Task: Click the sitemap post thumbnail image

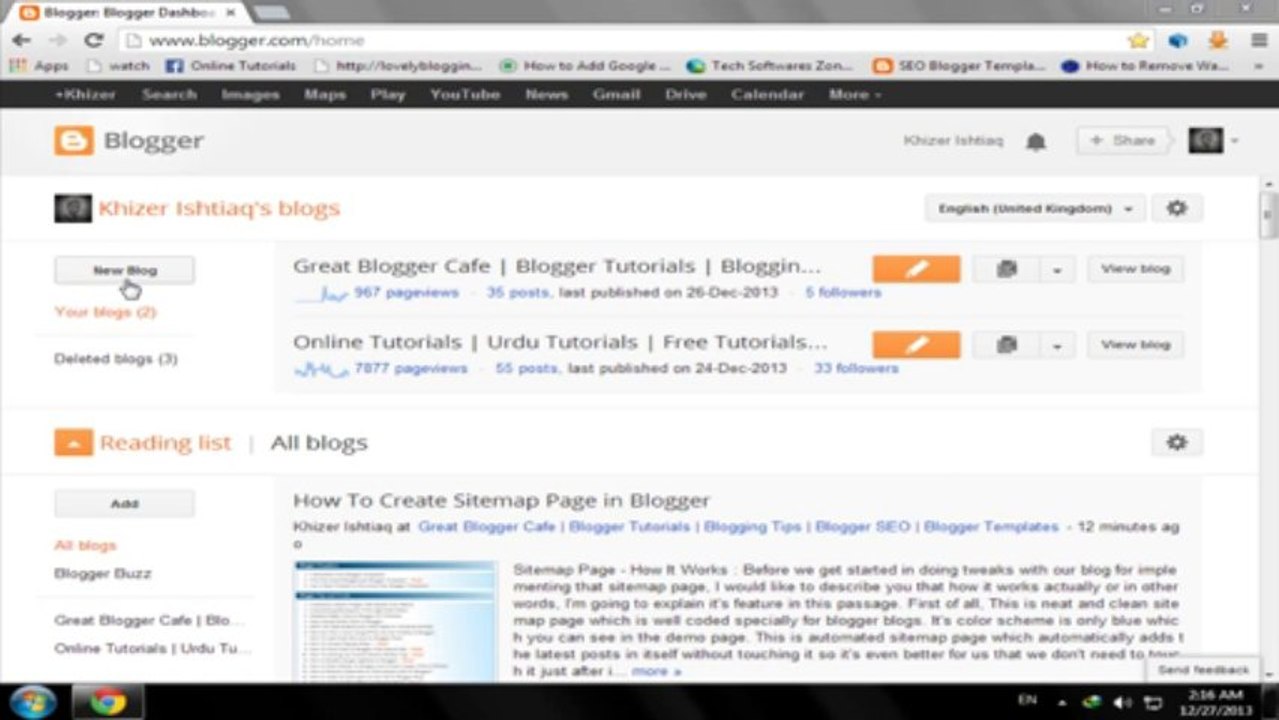Action: (395, 622)
